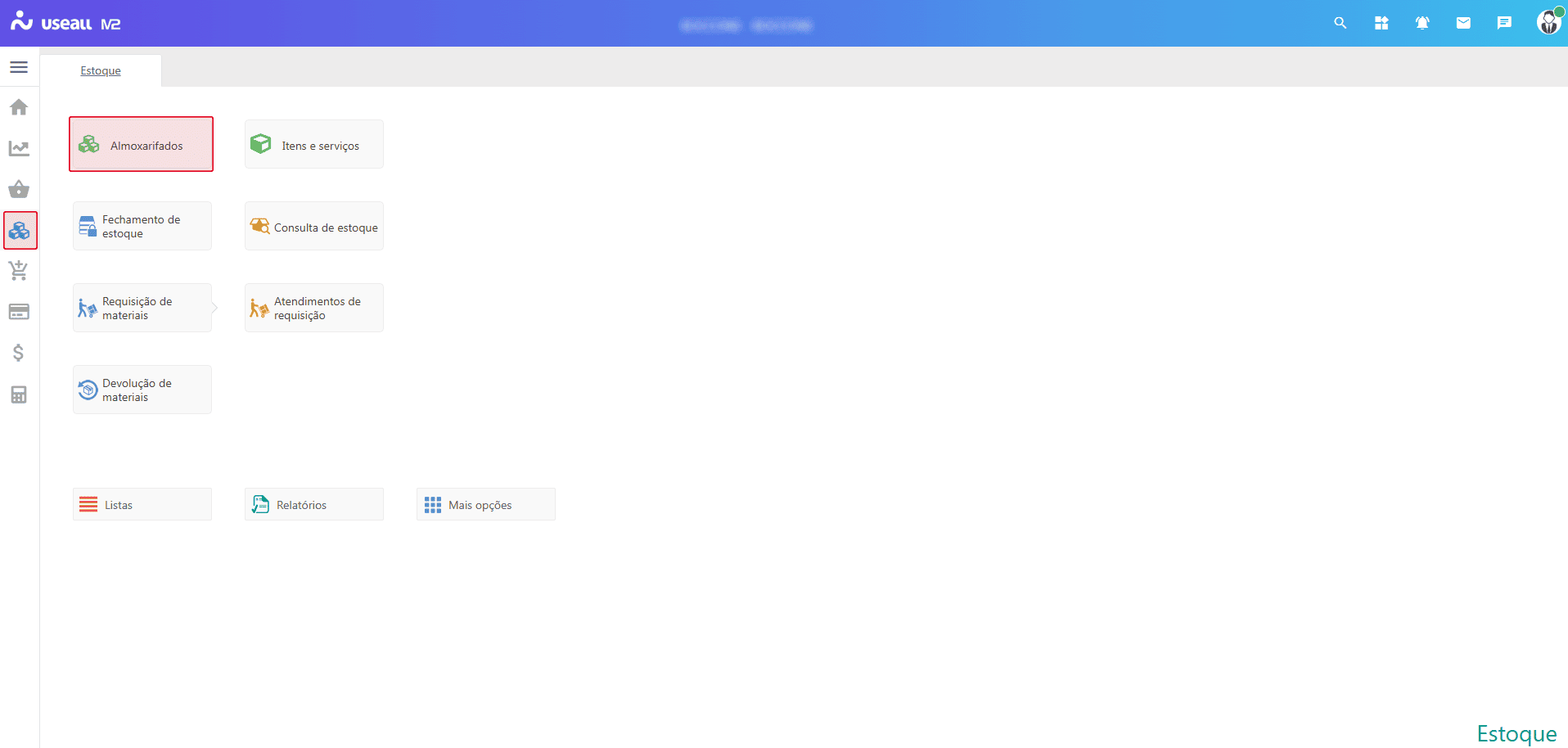This screenshot has height=748, width=1568.
Task: Open the Relatórios menu
Action: click(314, 505)
